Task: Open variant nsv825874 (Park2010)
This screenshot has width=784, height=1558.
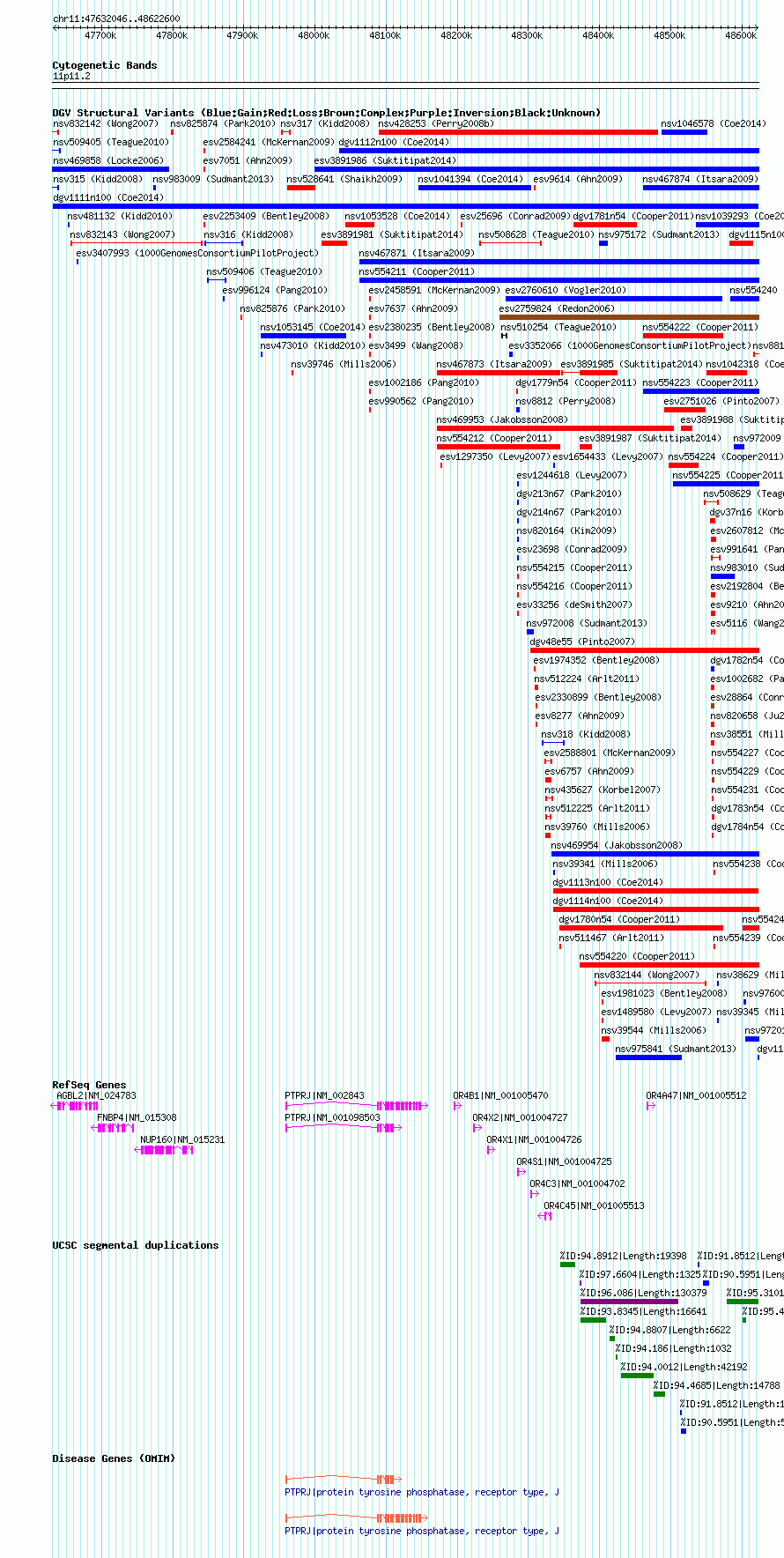Action: 223,123
